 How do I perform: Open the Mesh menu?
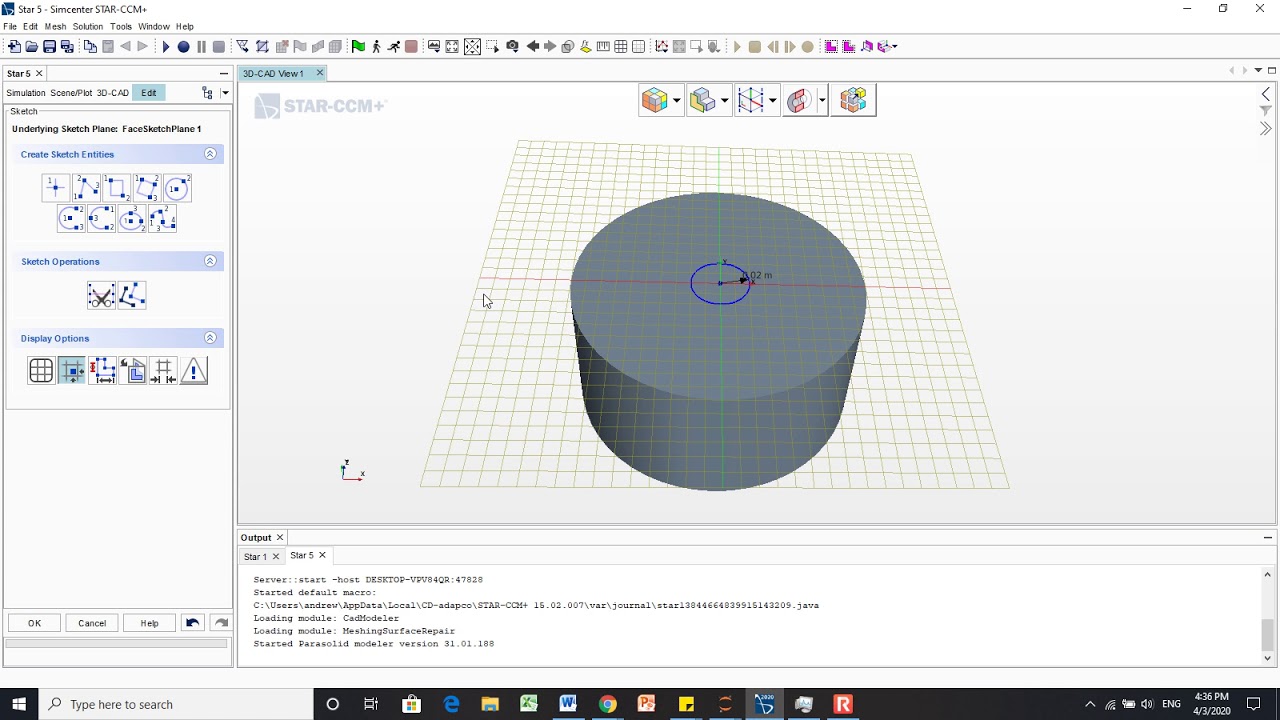55,26
